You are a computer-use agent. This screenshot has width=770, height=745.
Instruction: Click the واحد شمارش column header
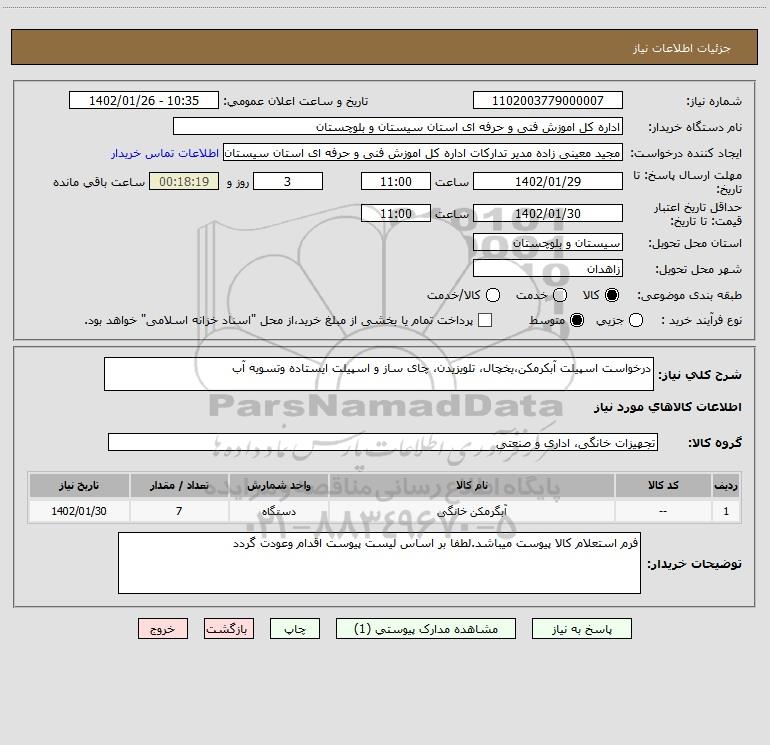click(279, 486)
